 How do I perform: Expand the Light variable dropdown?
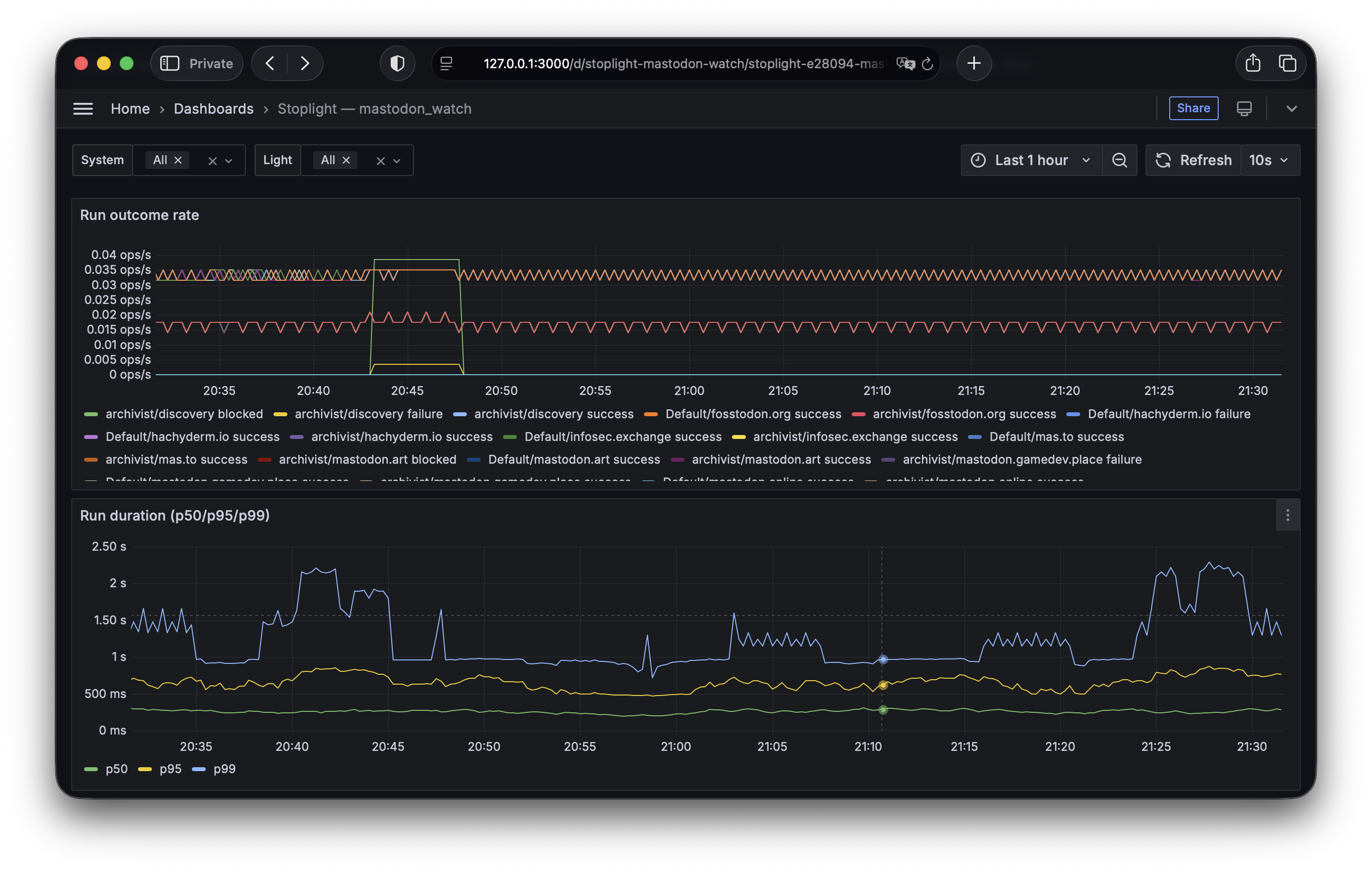(397, 161)
